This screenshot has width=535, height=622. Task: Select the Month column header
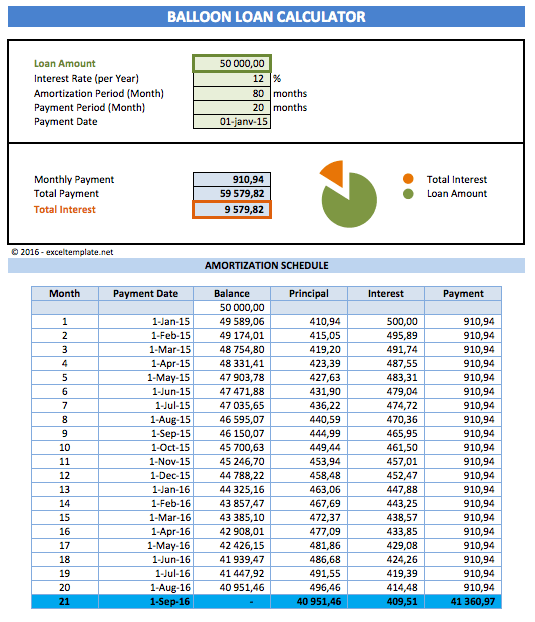point(65,294)
